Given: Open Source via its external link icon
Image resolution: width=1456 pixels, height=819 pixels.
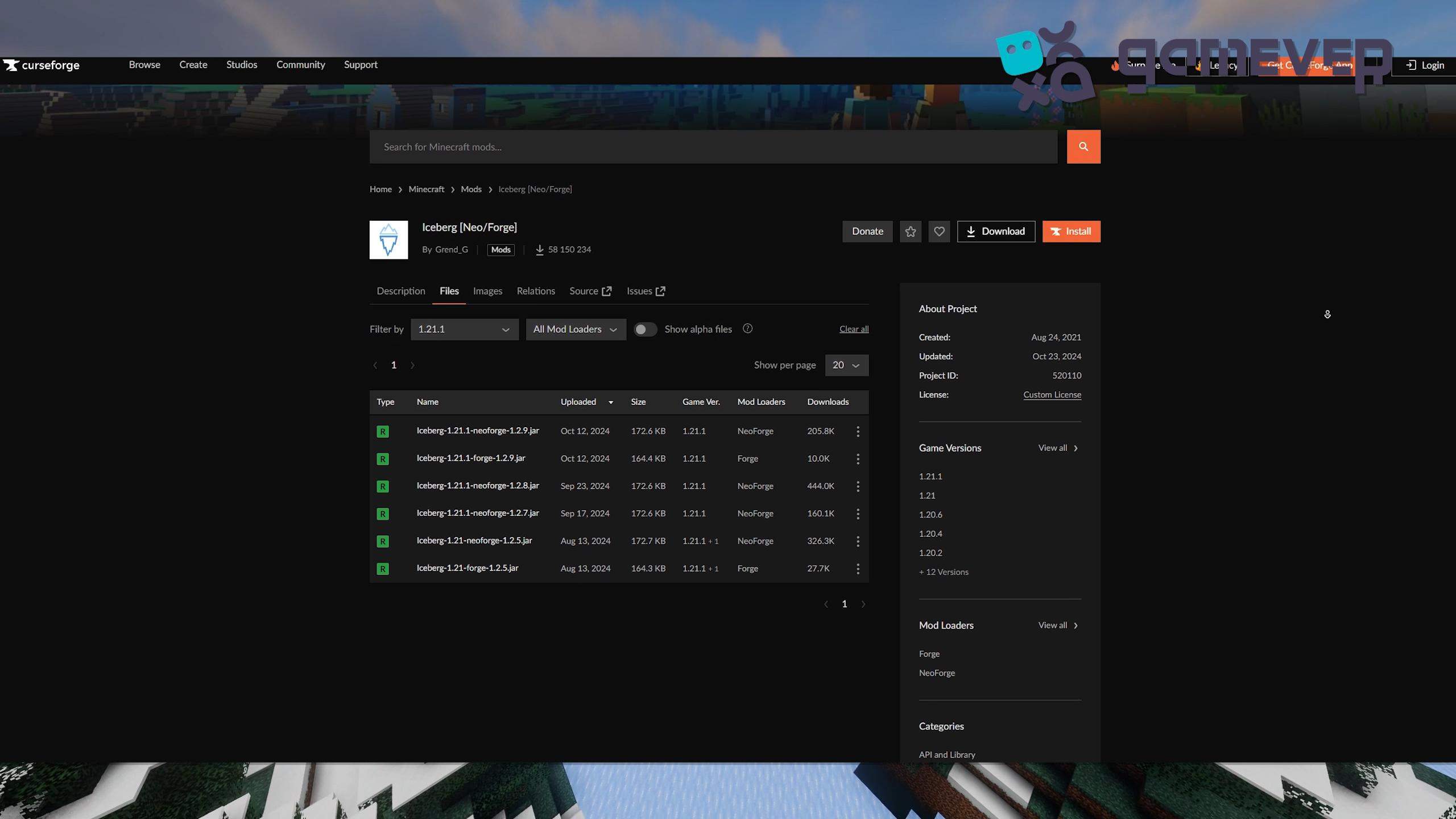Looking at the screenshot, I should pos(606,291).
